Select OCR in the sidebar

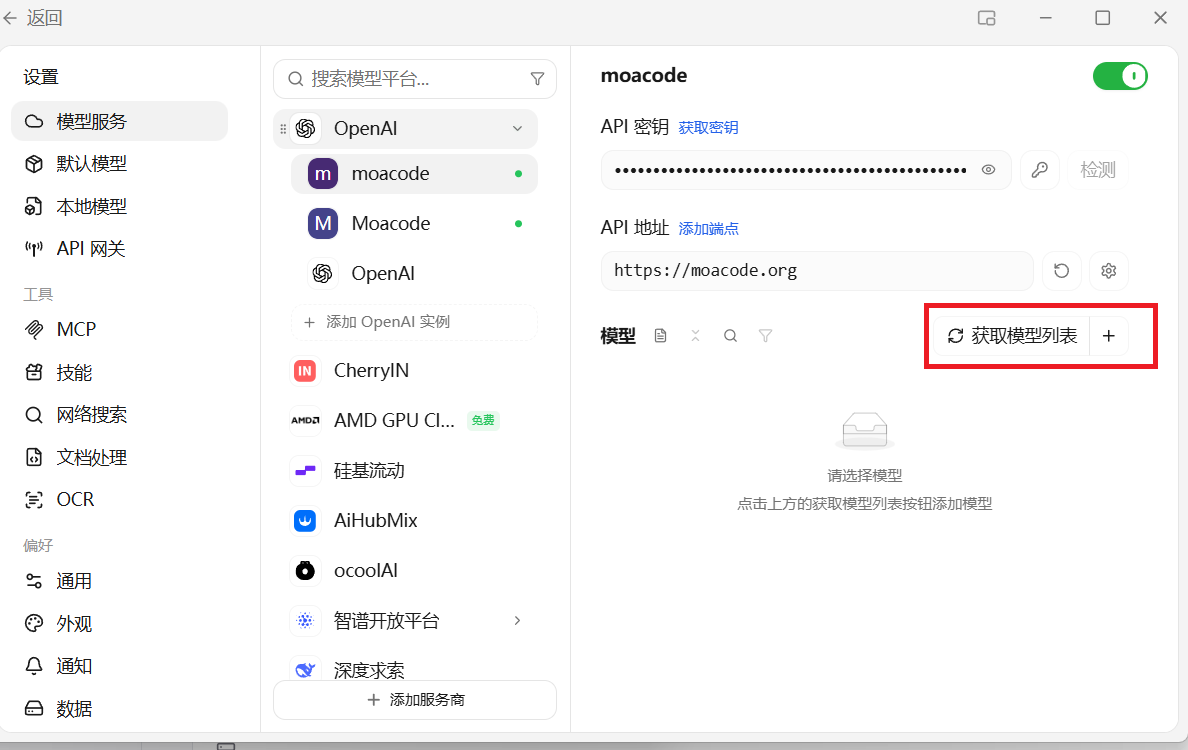(x=119, y=499)
